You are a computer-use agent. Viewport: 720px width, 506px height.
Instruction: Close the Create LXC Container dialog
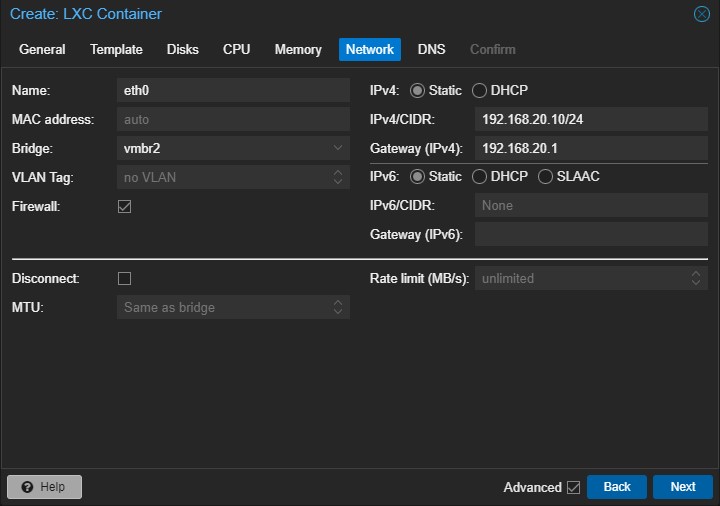coord(701,14)
